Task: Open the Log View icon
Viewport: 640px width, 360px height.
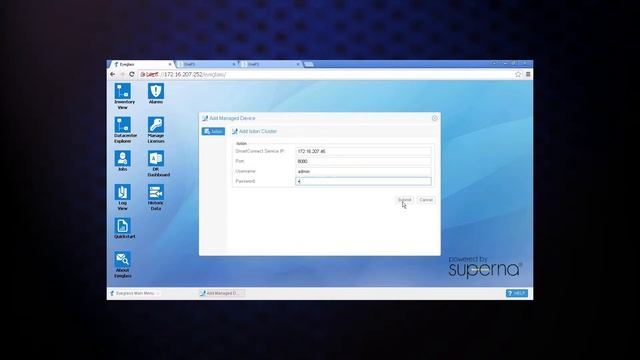Action: [122, 192]
